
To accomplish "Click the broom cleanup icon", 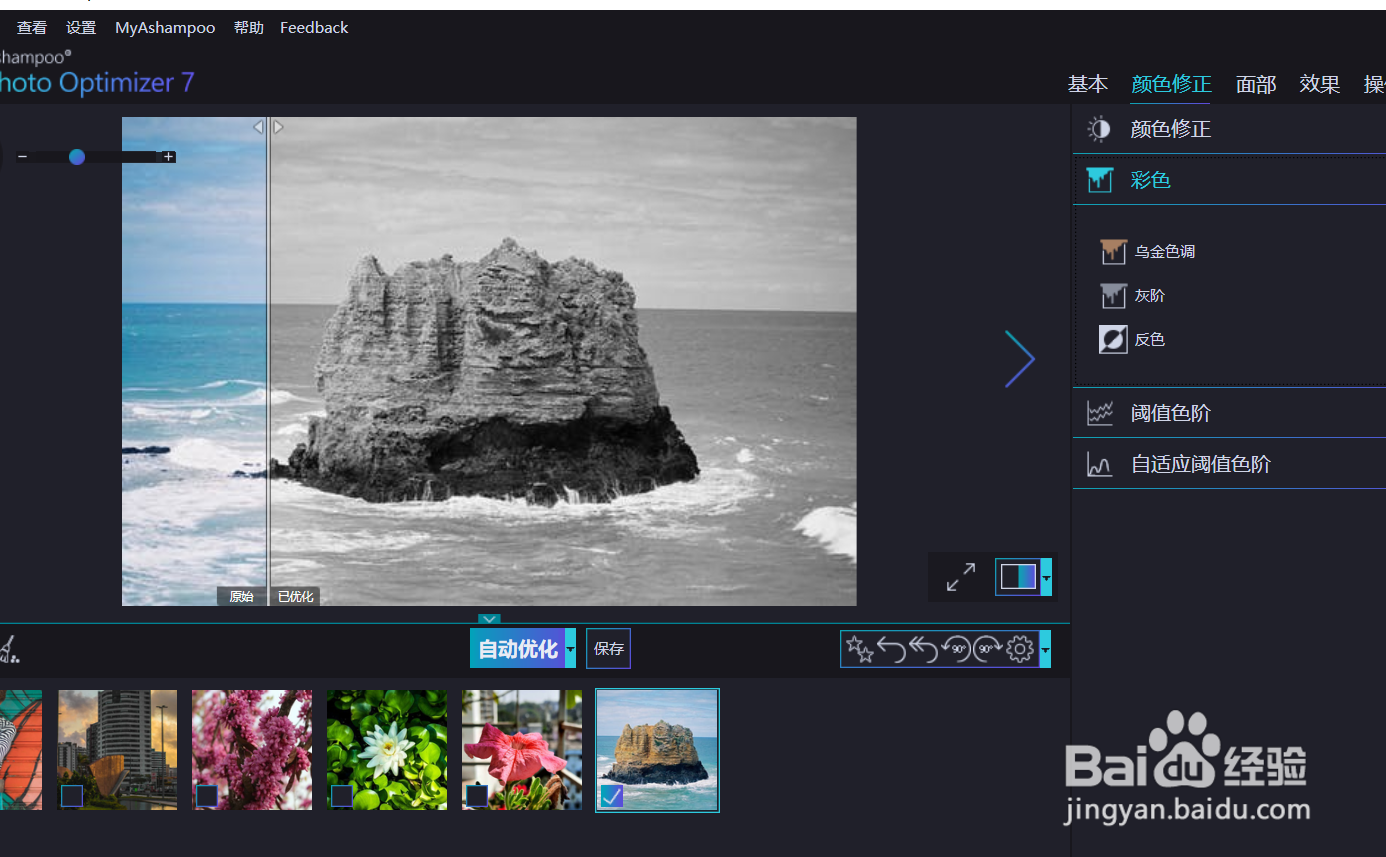I will click(8, 651).
